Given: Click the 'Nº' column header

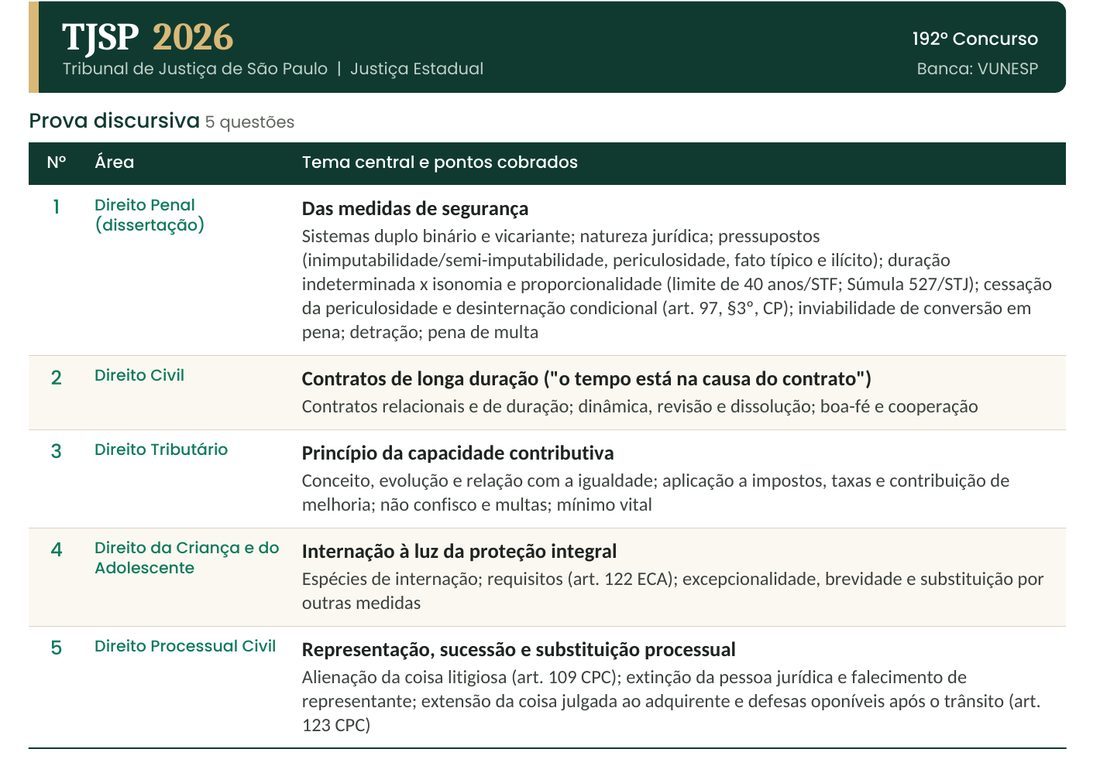Looking at the screenshot, I should 56,163.
